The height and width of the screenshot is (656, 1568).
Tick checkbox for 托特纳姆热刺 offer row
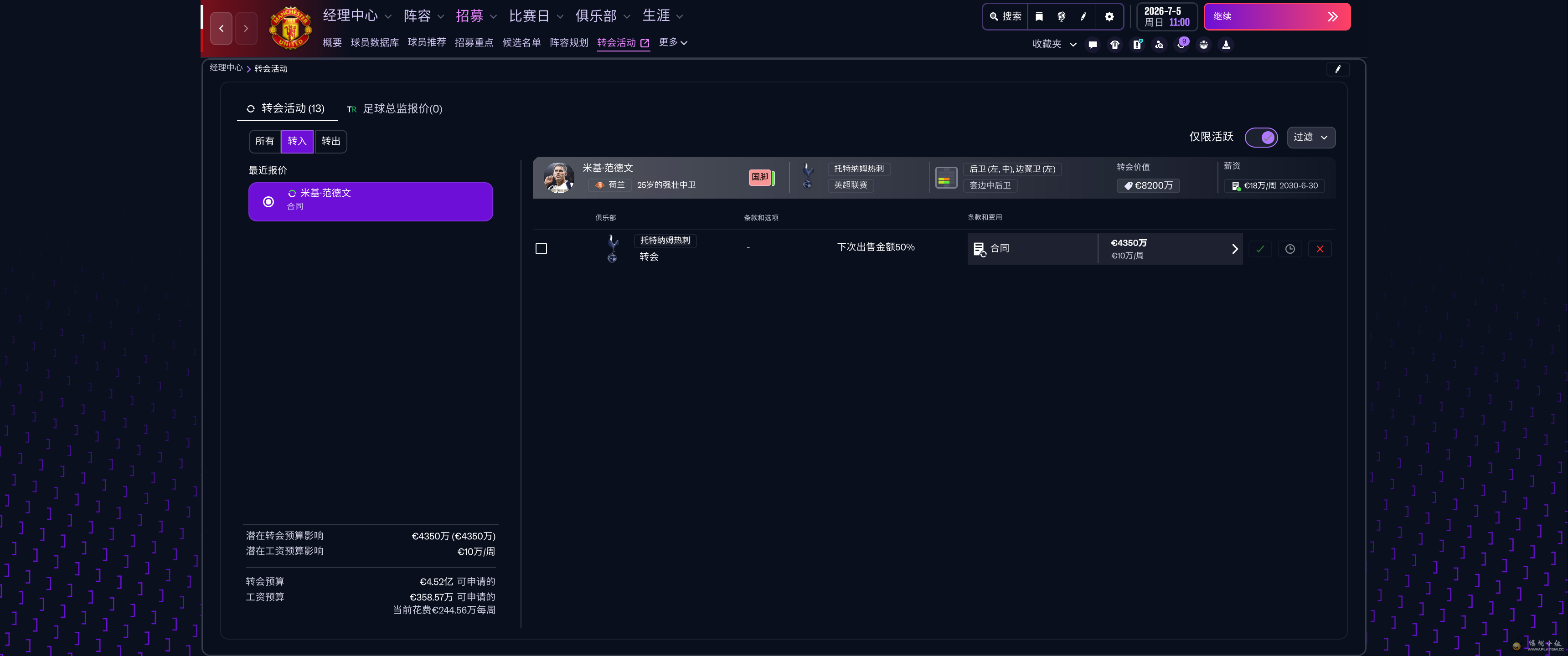541,249
